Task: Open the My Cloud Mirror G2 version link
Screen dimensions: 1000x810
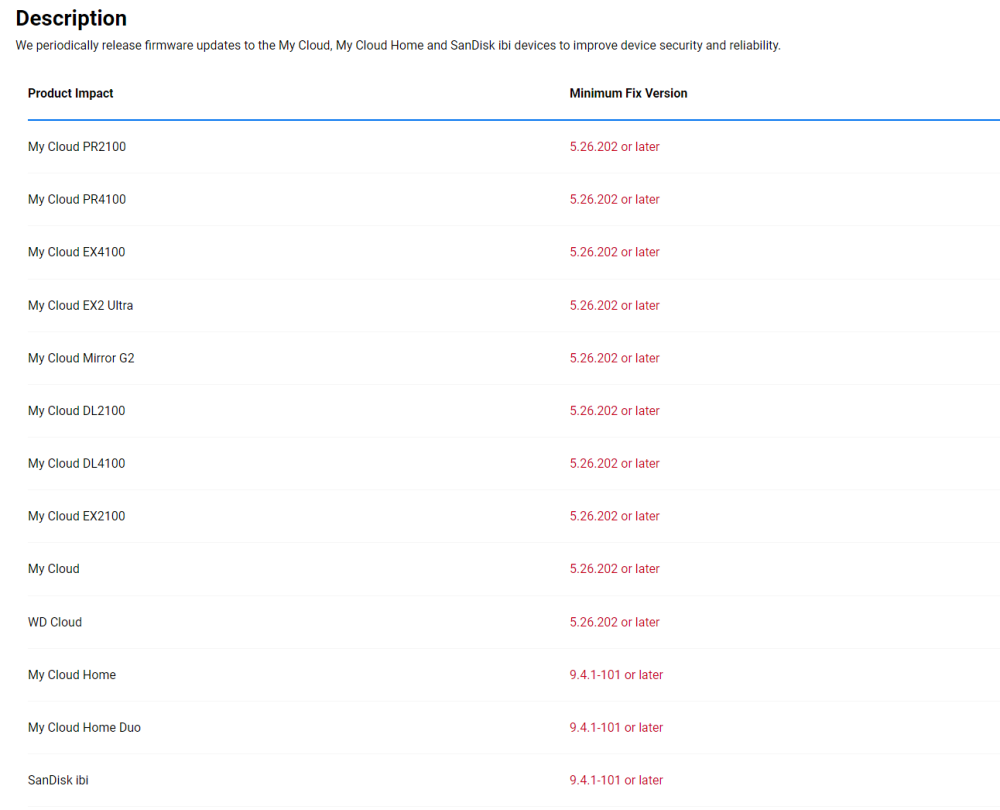Action: click(x=614, y=358)
